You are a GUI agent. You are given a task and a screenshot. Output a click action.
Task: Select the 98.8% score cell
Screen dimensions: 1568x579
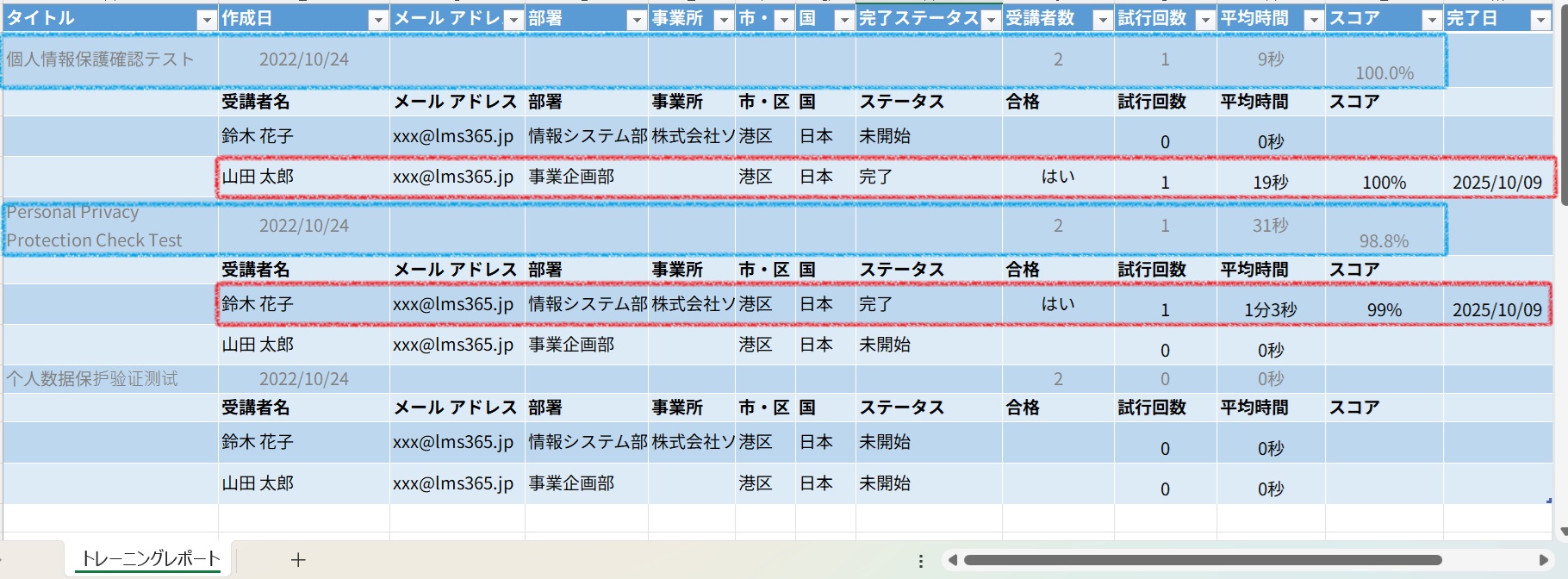pos(1384,227)
